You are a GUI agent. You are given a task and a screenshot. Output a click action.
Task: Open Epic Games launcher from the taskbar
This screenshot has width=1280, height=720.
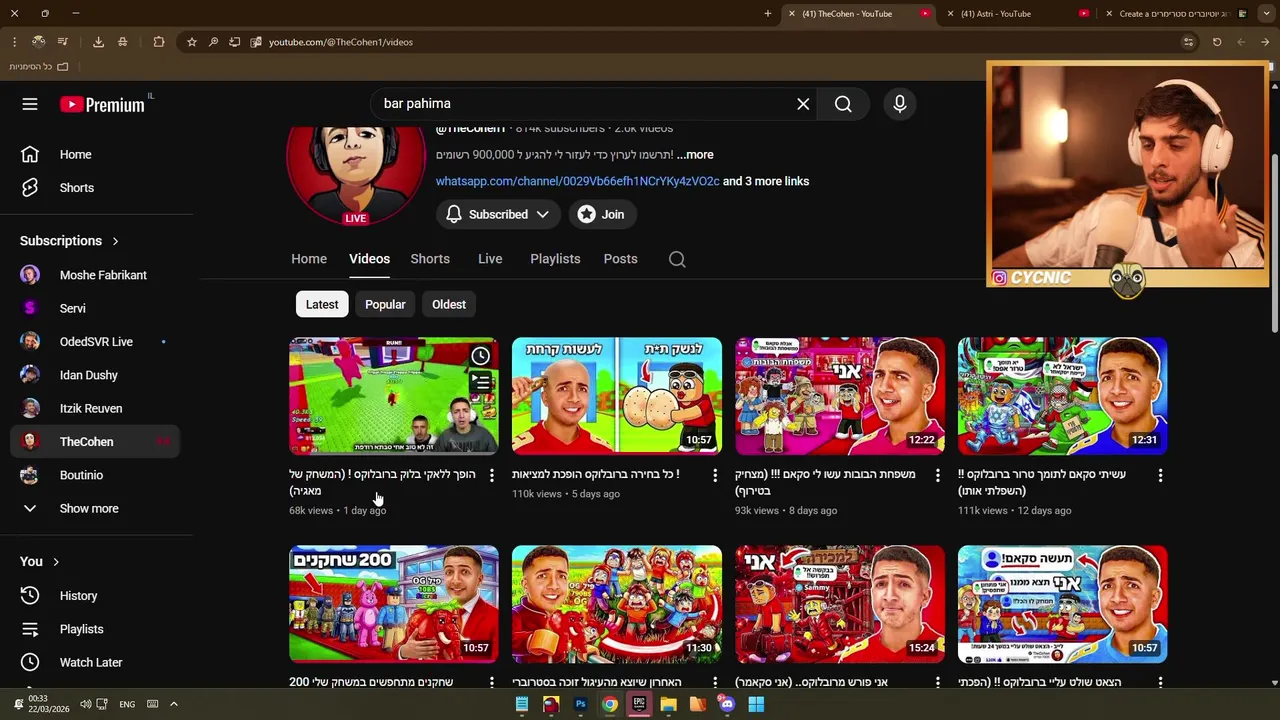[x=639, y=704]
